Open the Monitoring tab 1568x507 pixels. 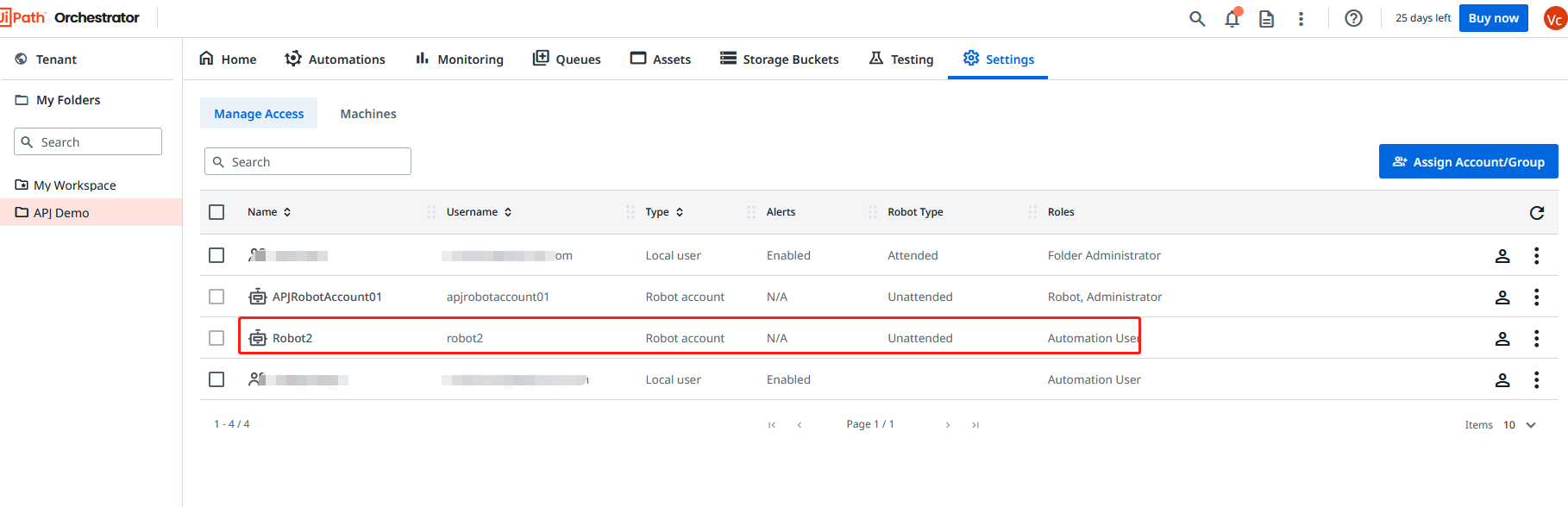[460, 59]
